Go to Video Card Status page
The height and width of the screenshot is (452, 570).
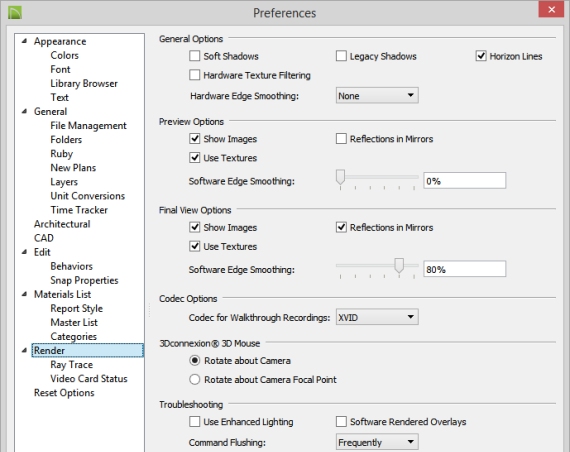[89, 379]
